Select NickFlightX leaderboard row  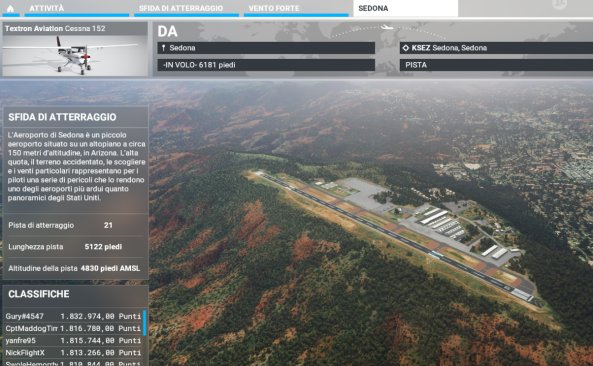point(73,353)
